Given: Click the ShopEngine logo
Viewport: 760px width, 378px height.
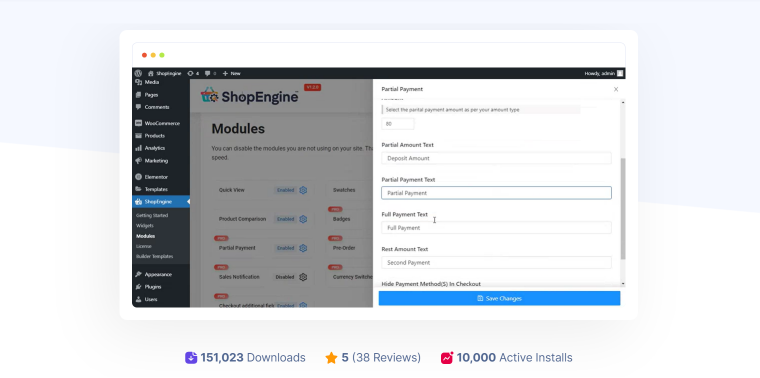Looking at the screenshot, I should tap(250, 95).
